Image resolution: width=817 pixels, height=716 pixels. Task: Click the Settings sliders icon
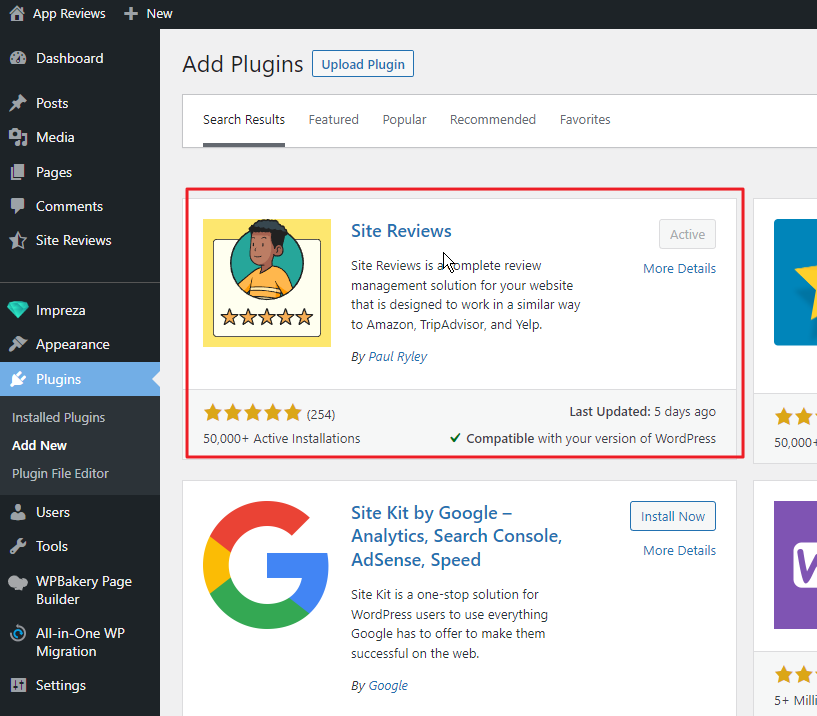18,685
